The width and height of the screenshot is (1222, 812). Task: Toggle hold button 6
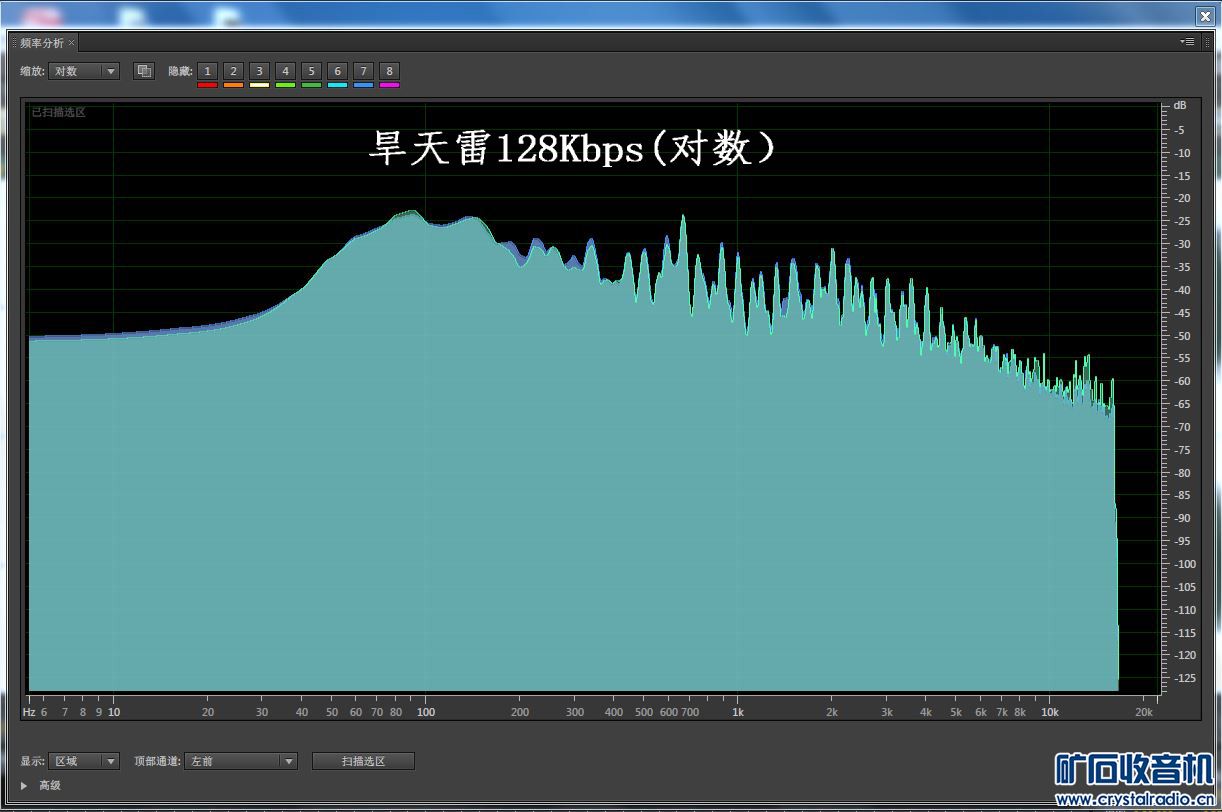[337, 71]
